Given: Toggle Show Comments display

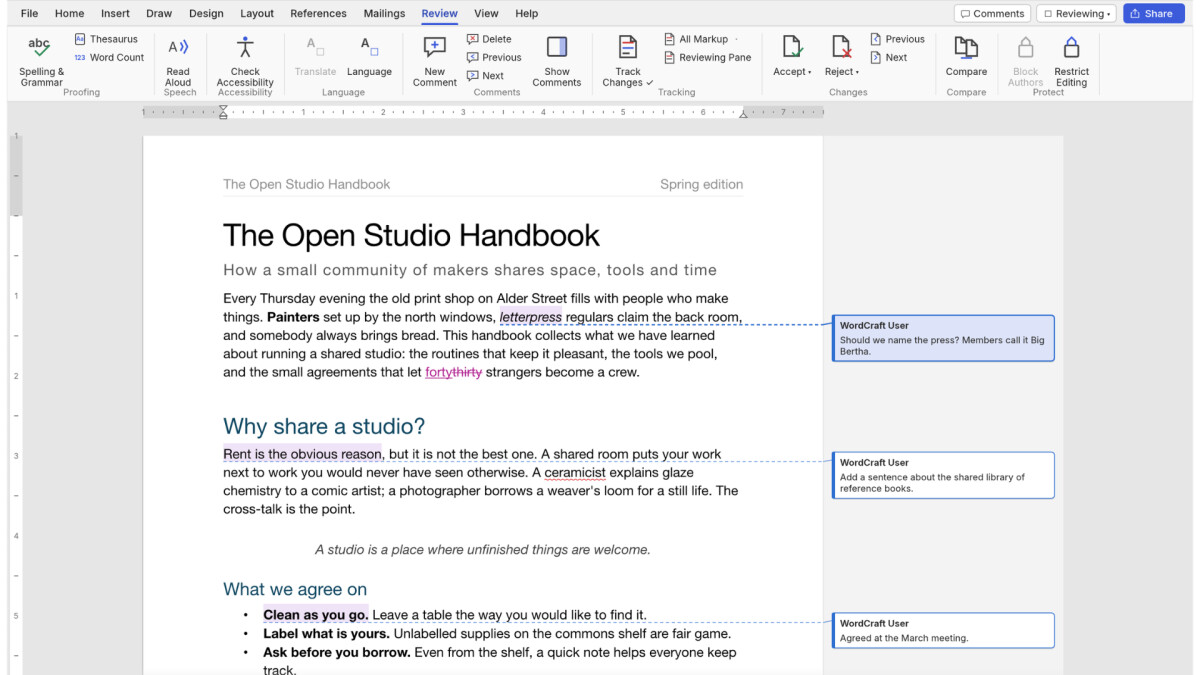Looking at the screenshot, I should tap(557, 61).
